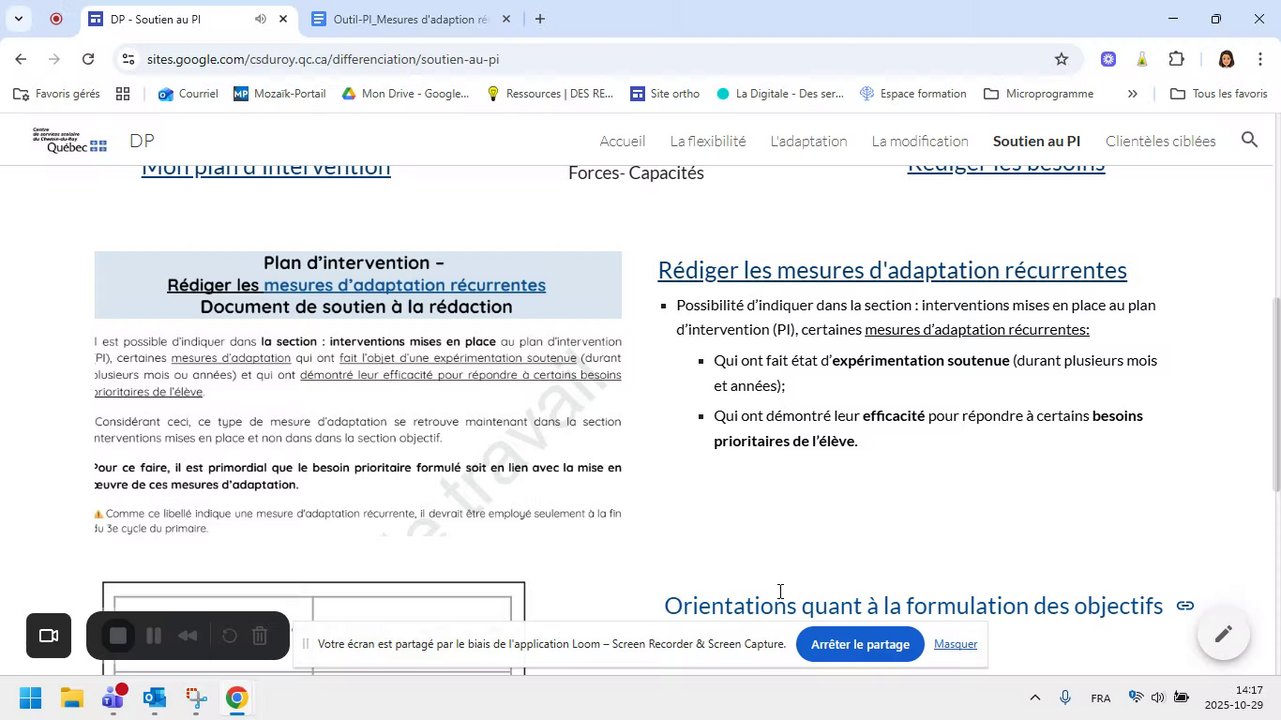Screen dimensions: 1281x720
Task: Pause the Loom recording
Action: (x=154, y=636)
